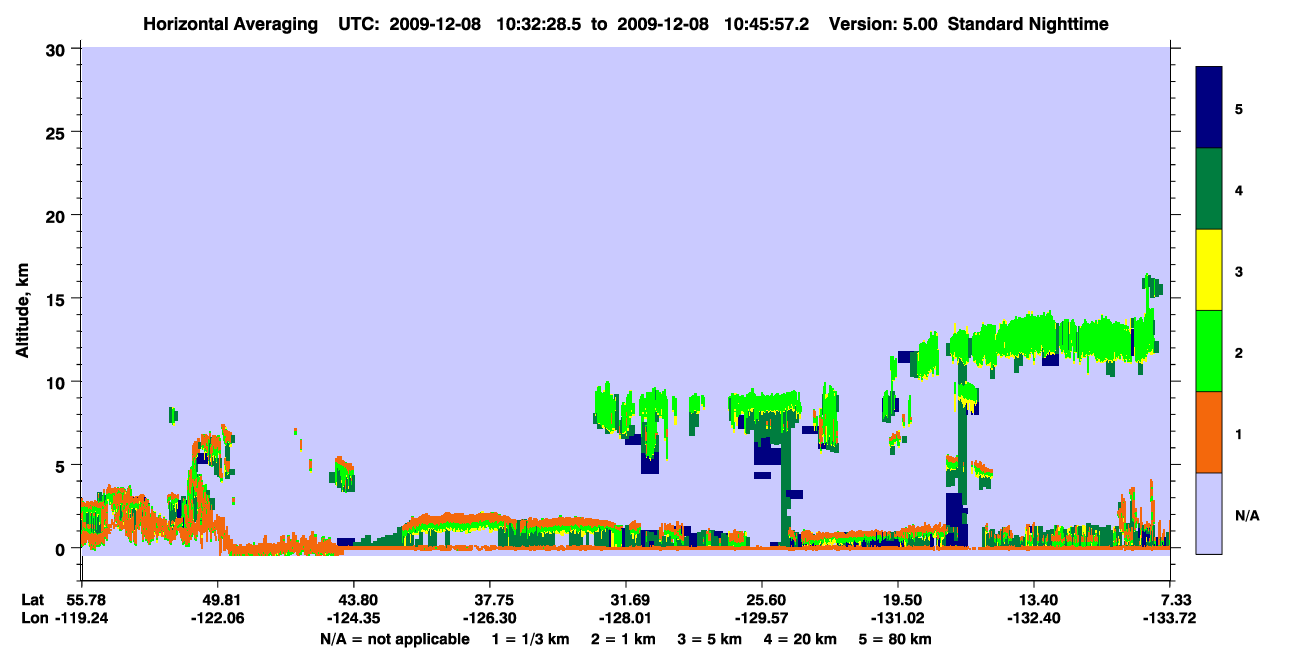Click the lavender N/A colorbar segment
Image resolution: width=1300 pixels, height=667 pixels.
[1209, 513]
